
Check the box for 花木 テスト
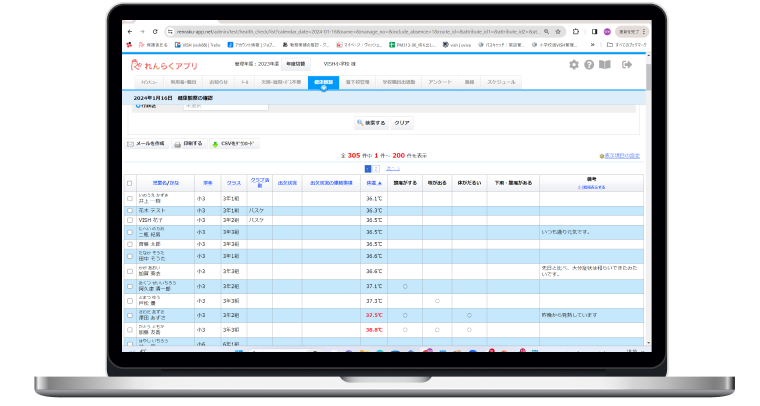click(x=129, y=211)
